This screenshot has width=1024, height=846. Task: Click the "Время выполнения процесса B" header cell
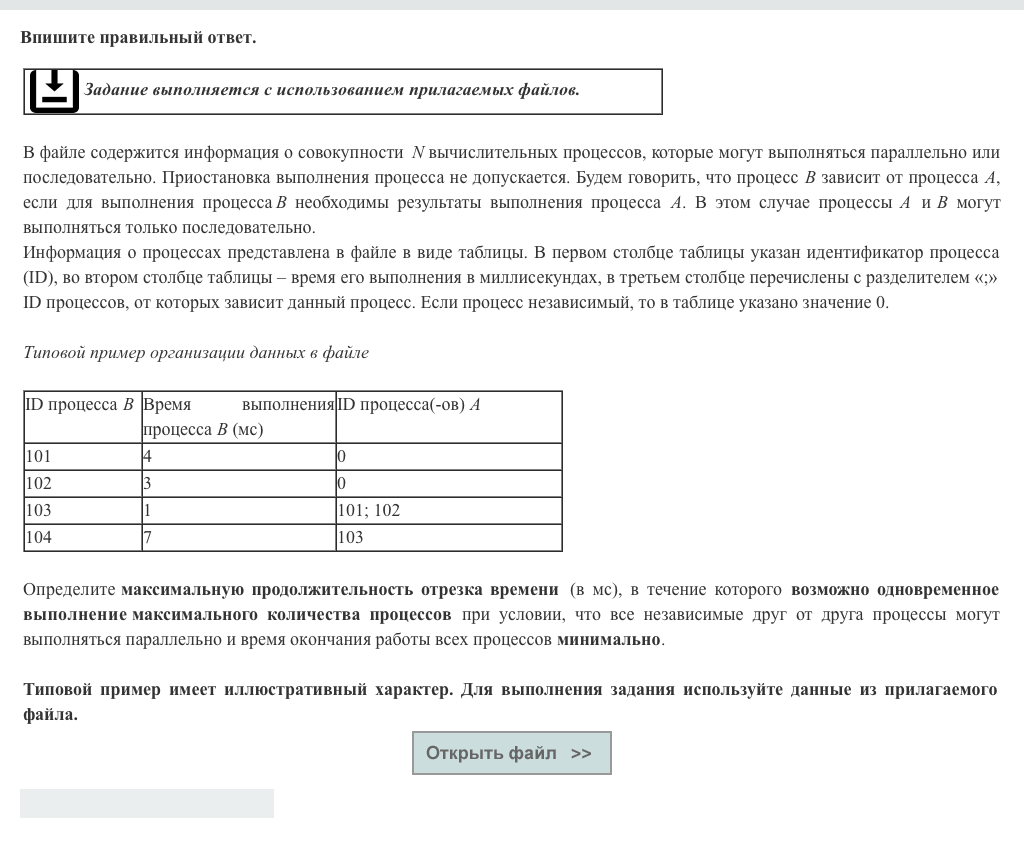(238, 417)
